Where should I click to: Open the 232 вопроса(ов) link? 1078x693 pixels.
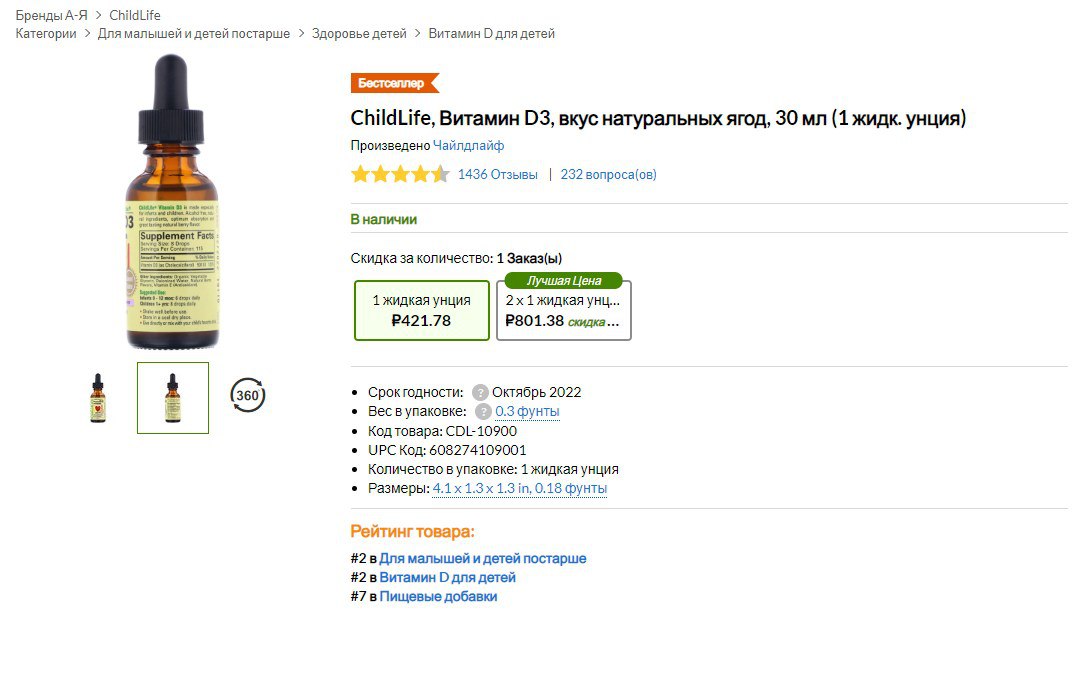[x=608, y=175]
